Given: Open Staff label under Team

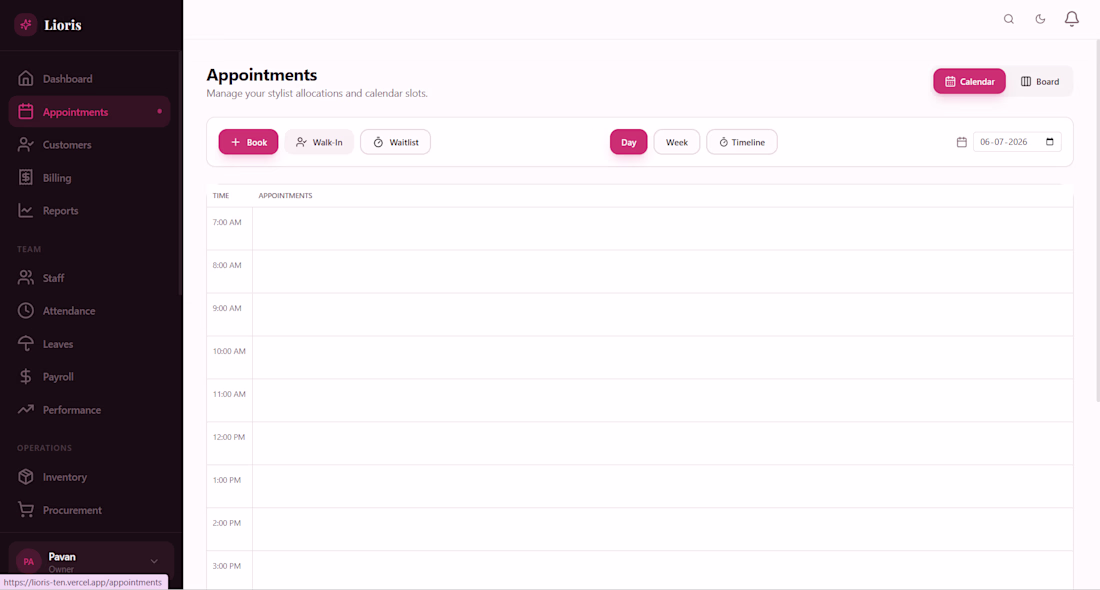Looking at the screenshot, I should pos(53,278).
